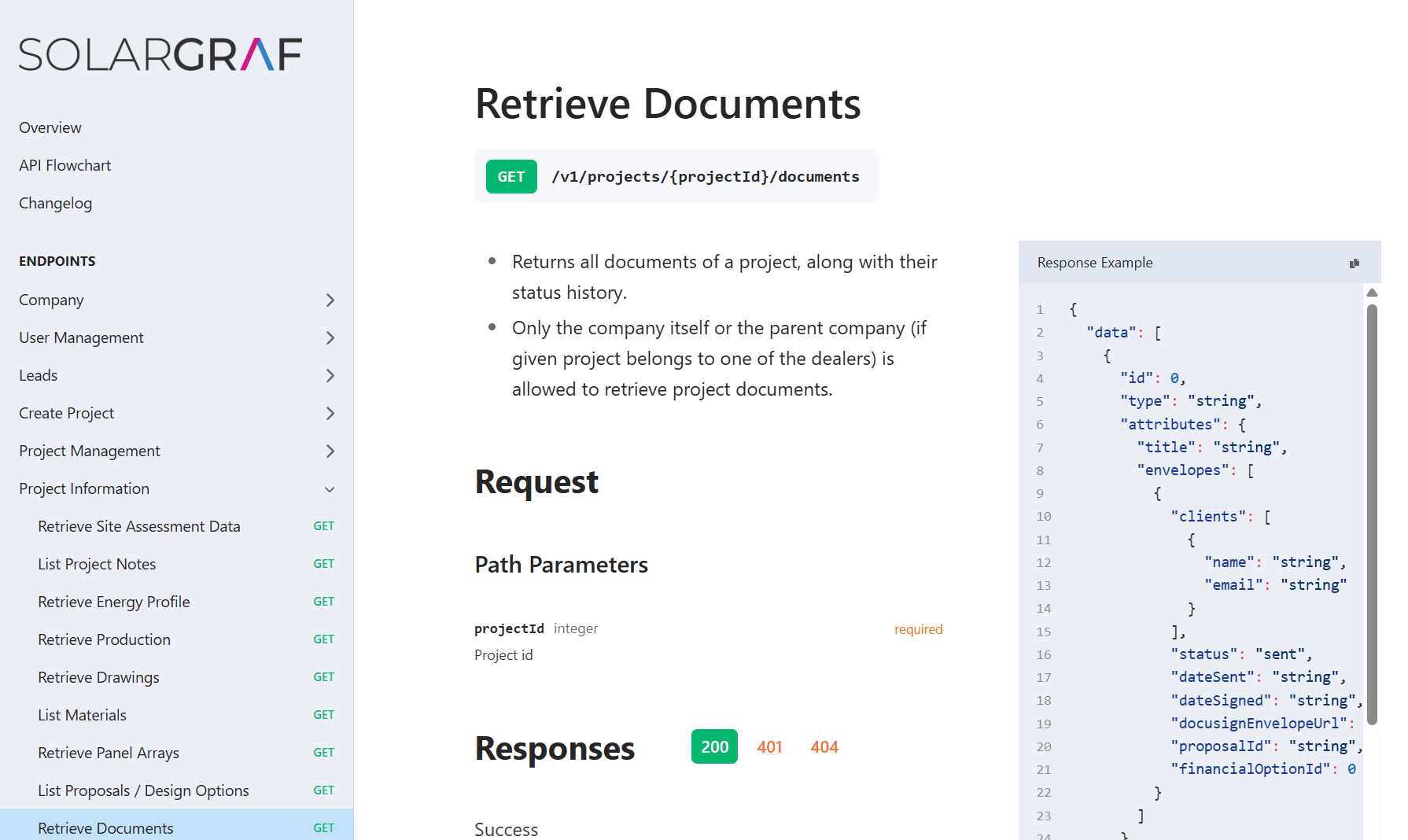Copy the Response Example code
This screenshot has height=840, width=1408.
point(1354,263)
